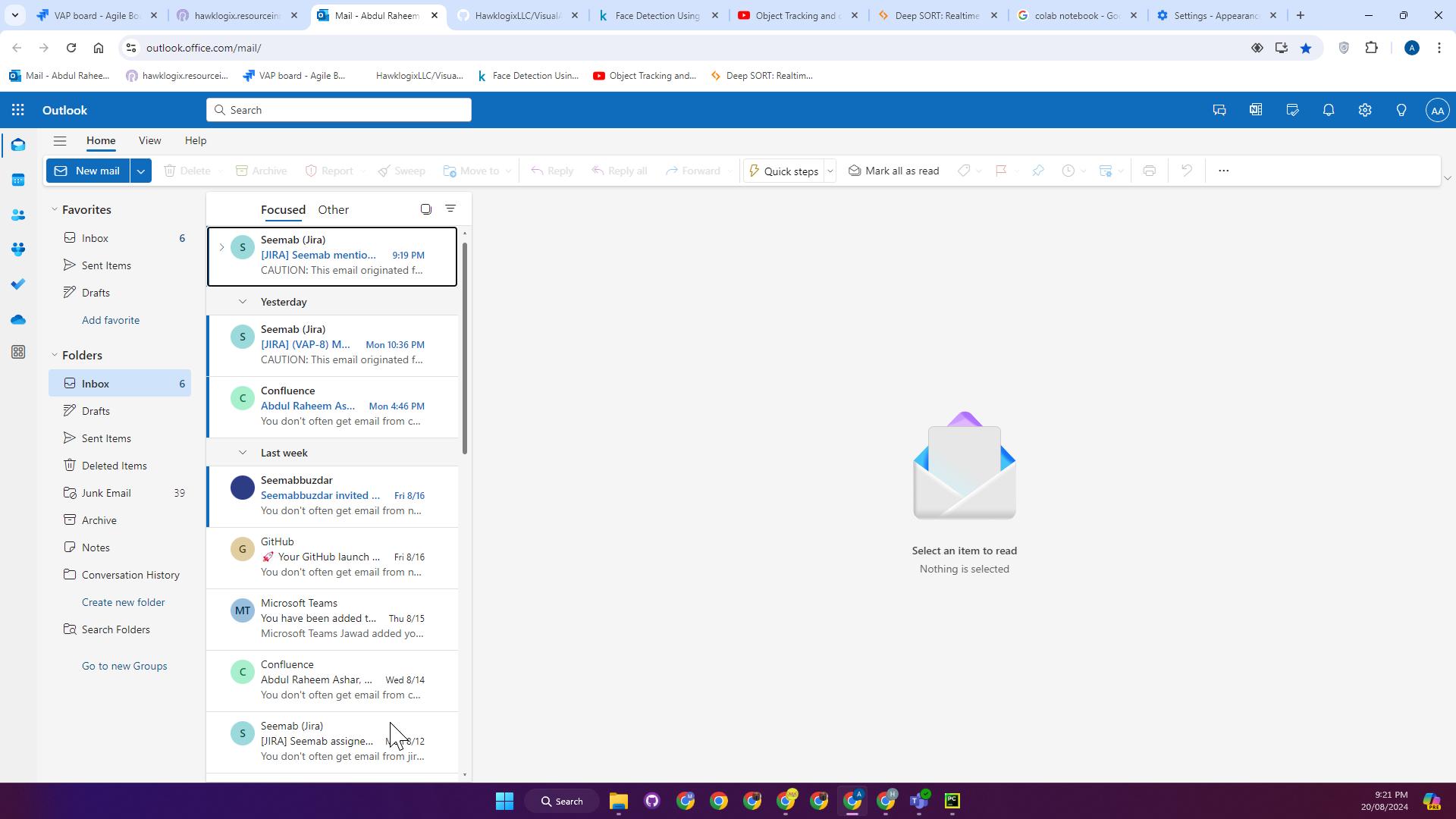Open account manager AA avatar
Image resolution: width=1456 pixels, height=819 pixels.
coord(1437,110)
